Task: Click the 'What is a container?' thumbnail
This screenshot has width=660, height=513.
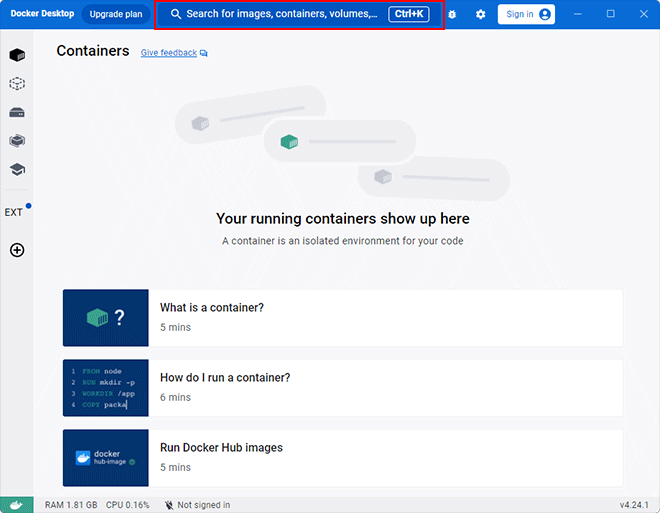Action: pos(106,318)
